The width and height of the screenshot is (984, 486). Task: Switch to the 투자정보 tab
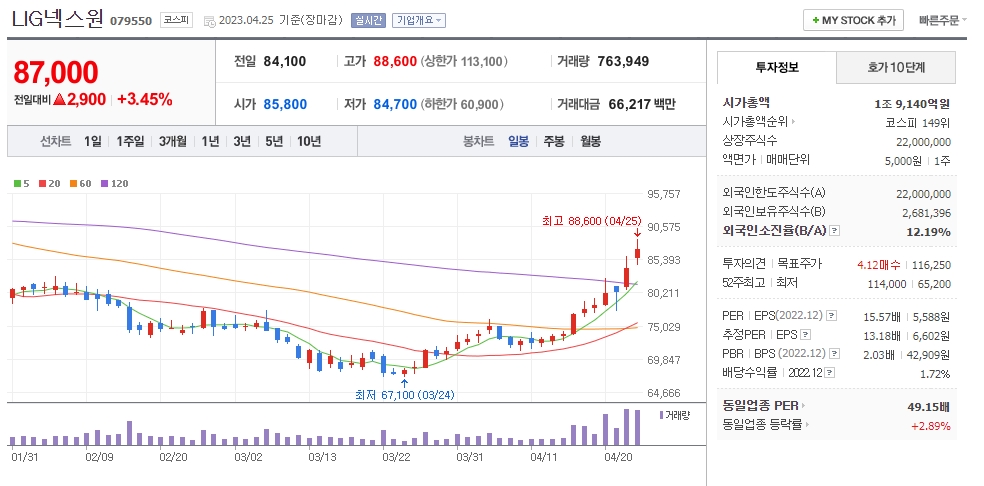(777, 67)
